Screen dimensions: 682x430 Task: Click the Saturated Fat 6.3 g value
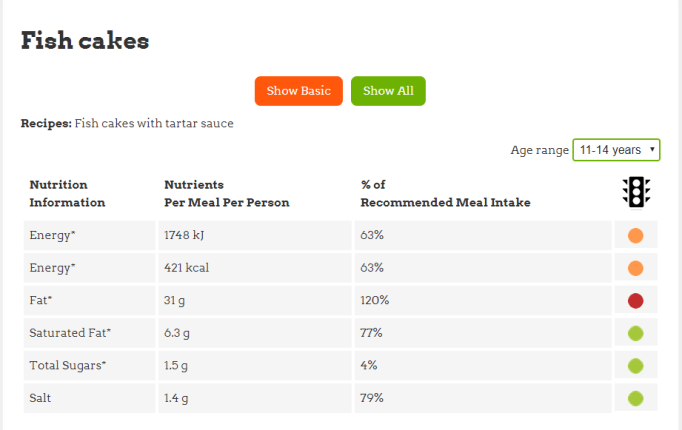pos(176,333)
